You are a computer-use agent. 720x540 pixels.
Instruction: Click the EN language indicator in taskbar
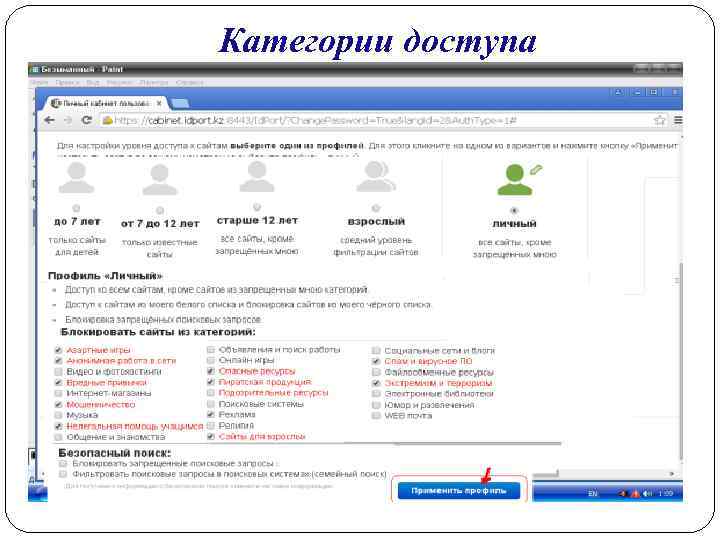point(593,493)
